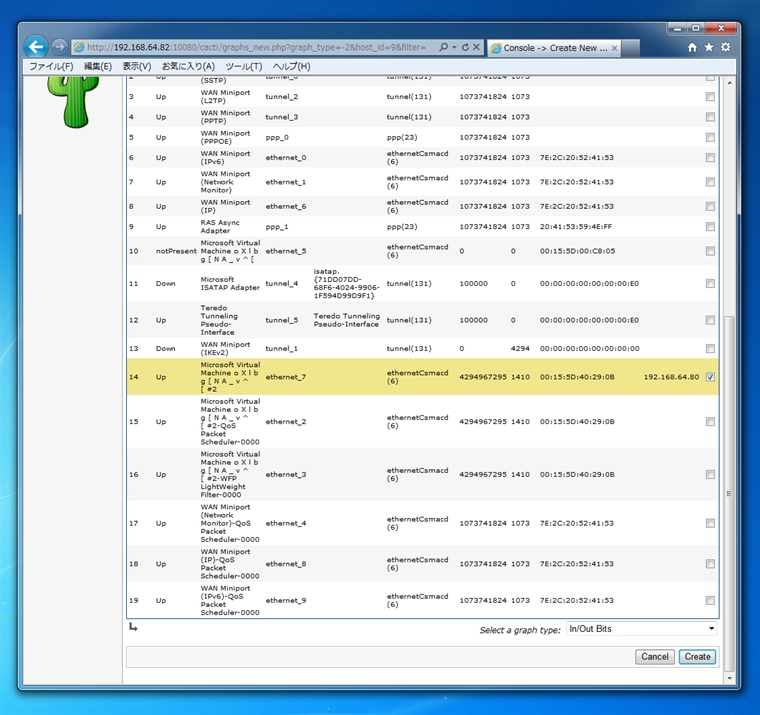Select the Console -> Create New tab
Image resolution: width=760 pixels, height=715 pixels.
coord(554,48)
